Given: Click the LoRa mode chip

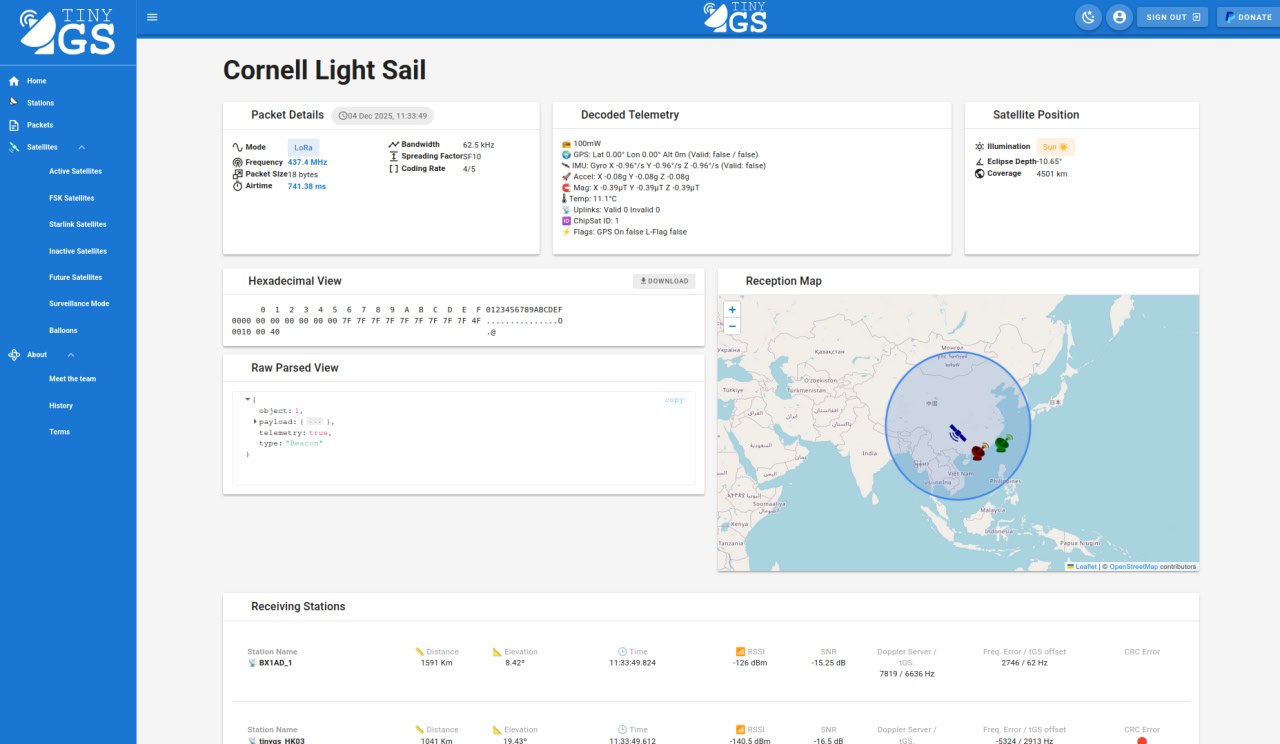Looking at the screenshot, I should coord(303,147).
